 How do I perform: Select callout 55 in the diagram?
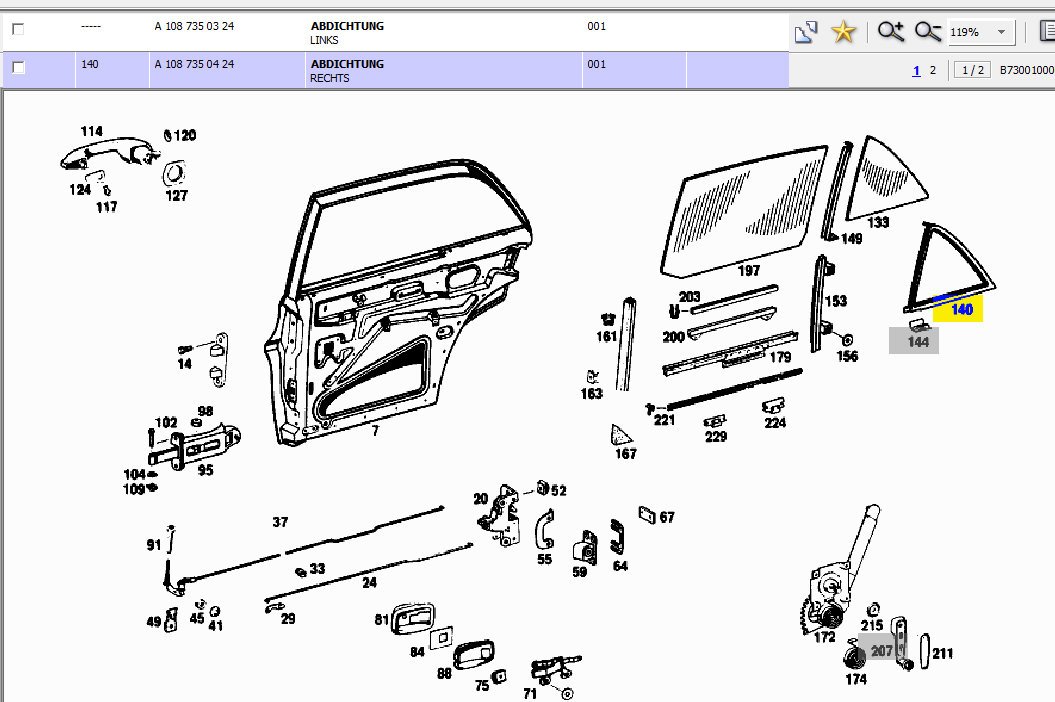[544, 559]
